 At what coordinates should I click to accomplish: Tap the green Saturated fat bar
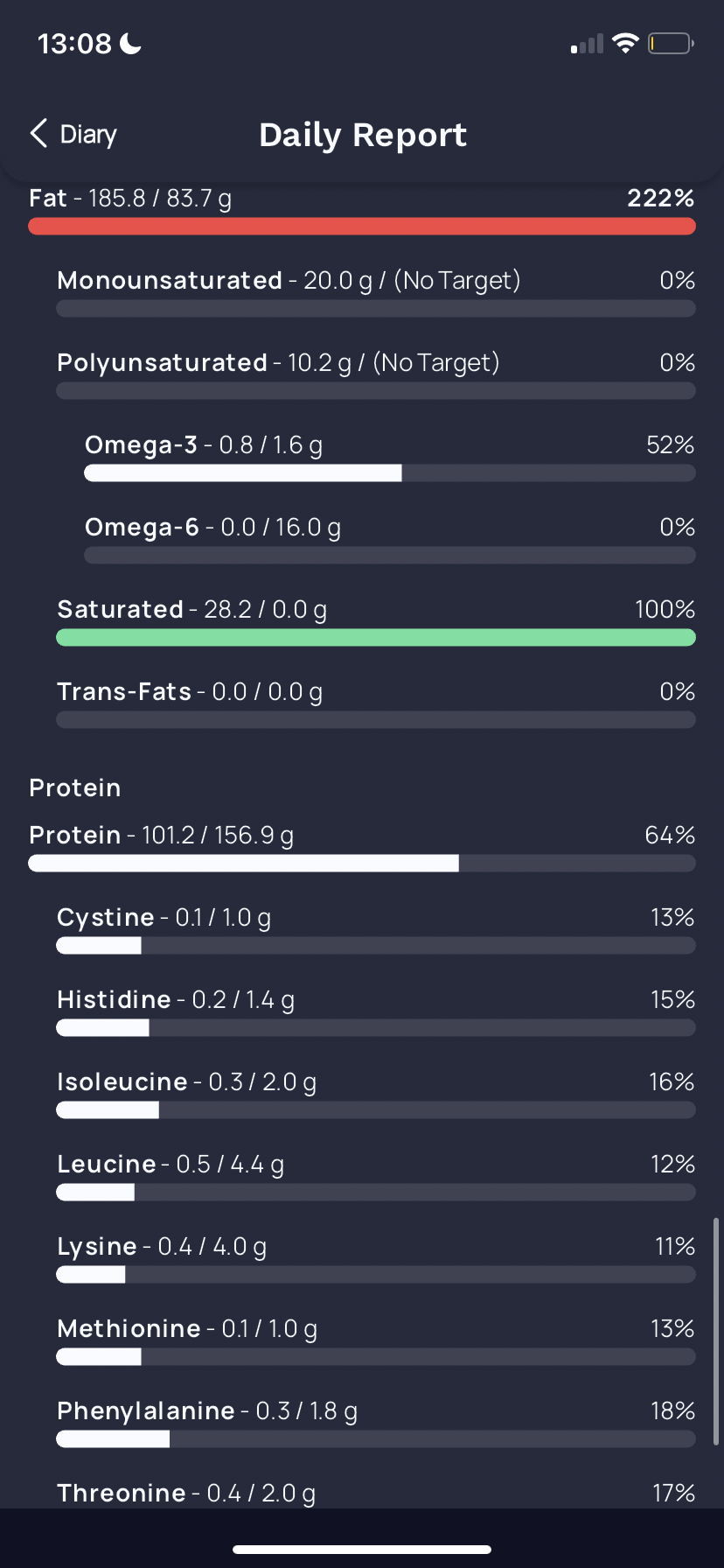[x=376, y=638]
